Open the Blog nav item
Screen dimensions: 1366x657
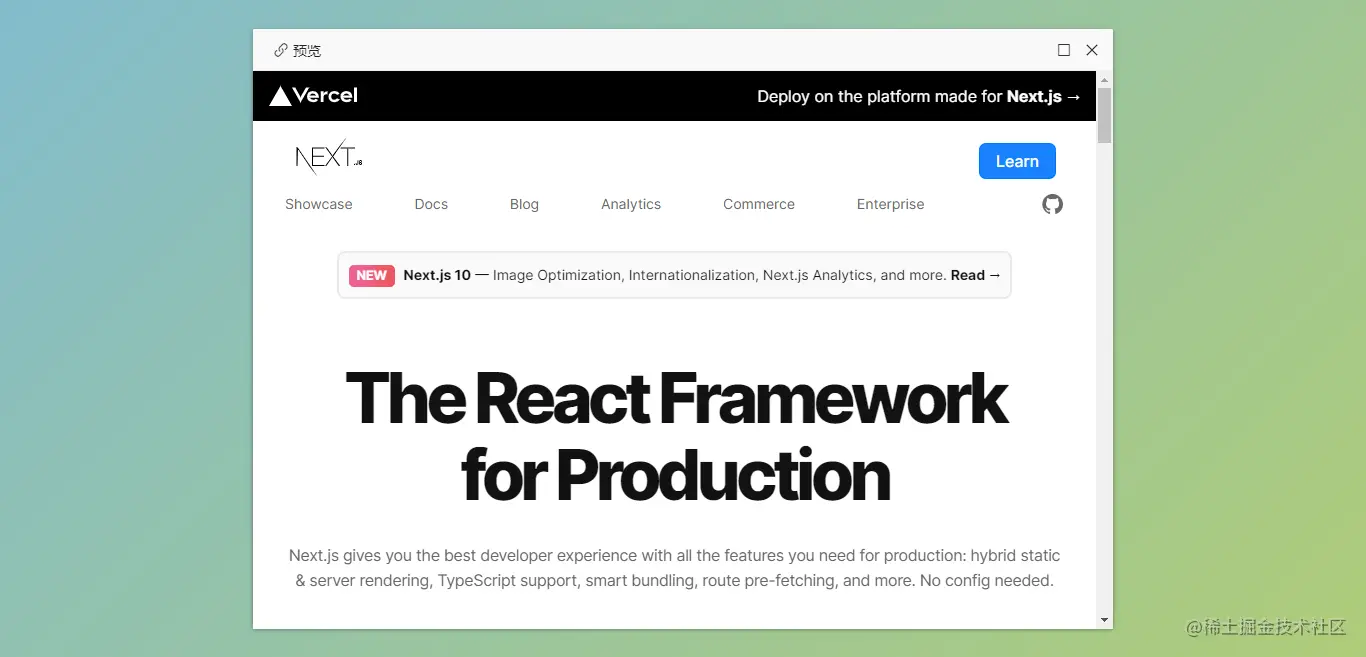pyautogui.click(x=524, y=204)
